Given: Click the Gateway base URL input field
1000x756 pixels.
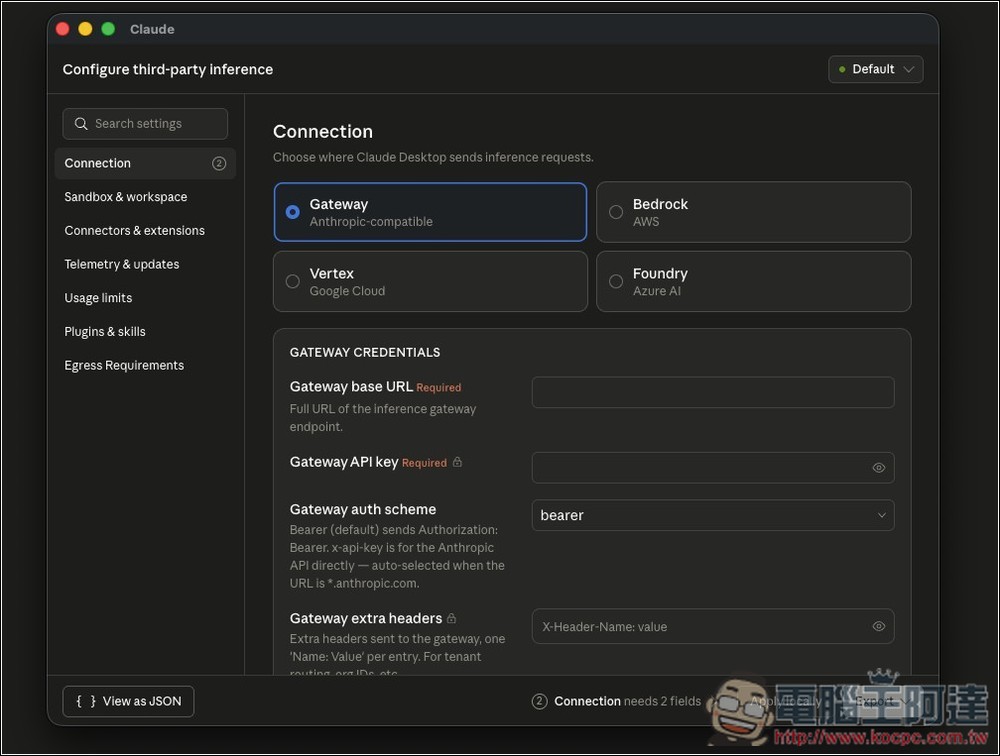Looking at the screenshot, I should 712,393.
